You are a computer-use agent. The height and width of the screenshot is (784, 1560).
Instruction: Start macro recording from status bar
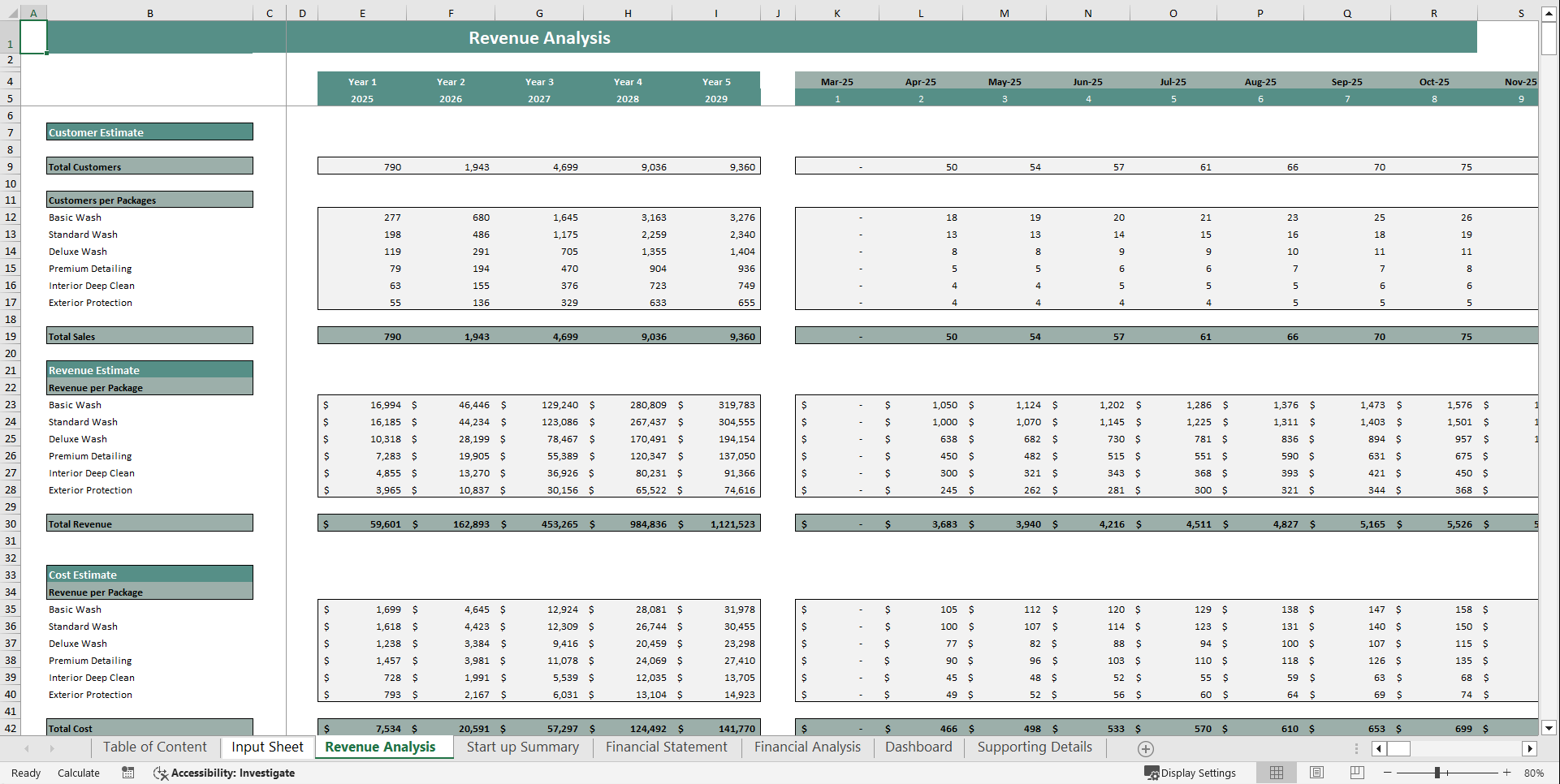[x=127, y=773]
